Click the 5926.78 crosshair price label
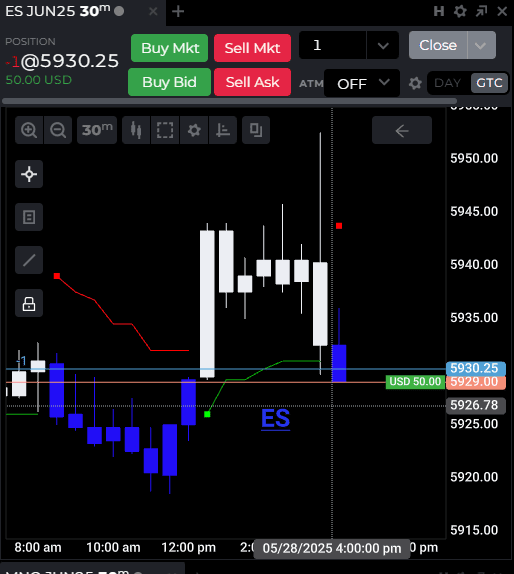Image resolution: width=514 pixels, height=574 pixels. point(476,405)
